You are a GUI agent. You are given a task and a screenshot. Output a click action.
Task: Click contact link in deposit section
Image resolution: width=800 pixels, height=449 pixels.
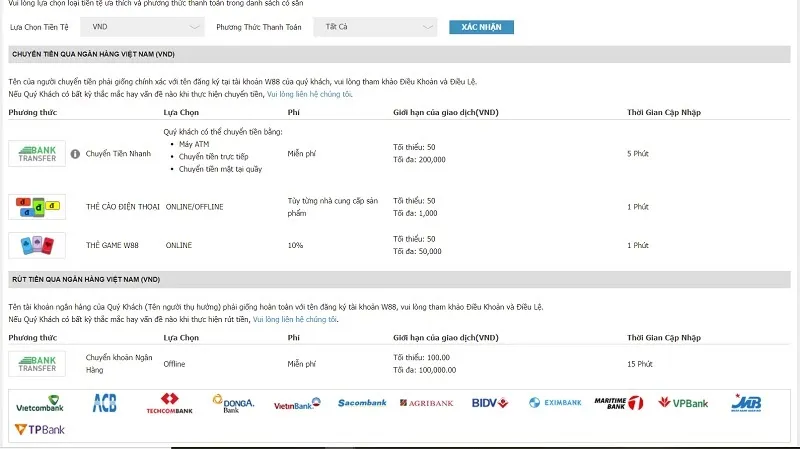point(309,94)
